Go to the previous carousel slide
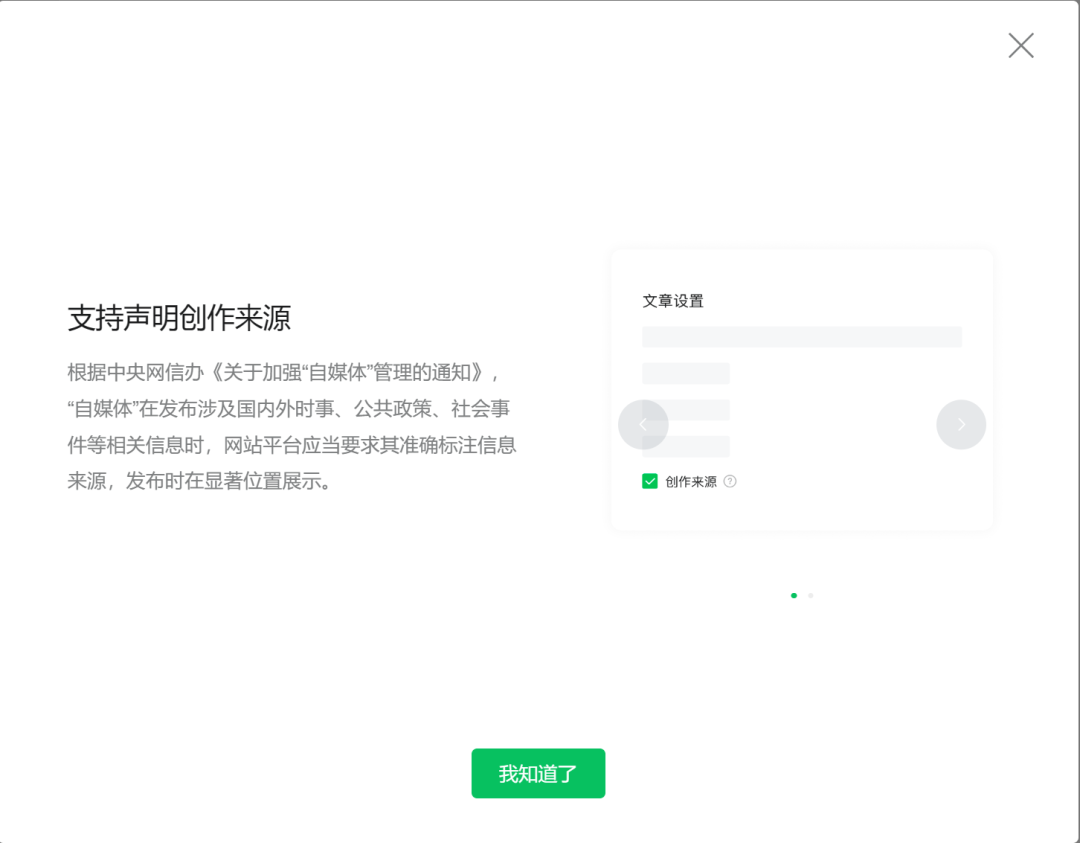This screenshot has height=843, width=1080. (643, 424)
